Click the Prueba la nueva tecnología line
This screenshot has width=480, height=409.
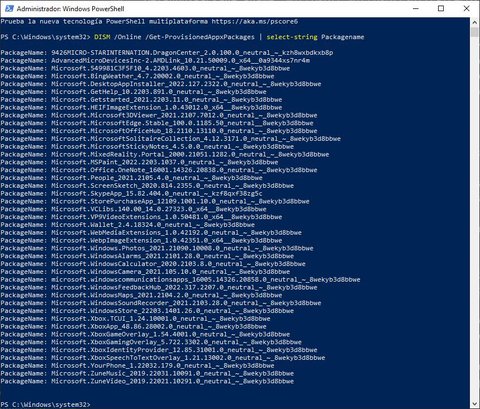point(149,22)
